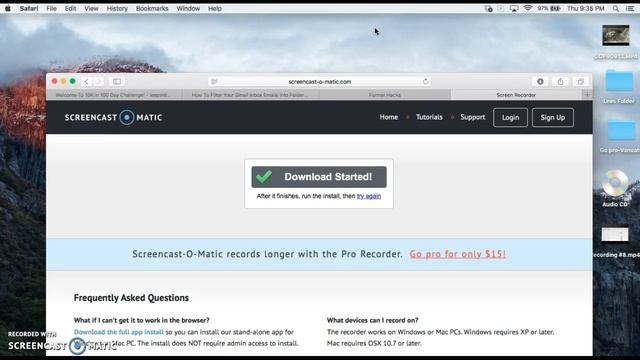640x360 pixels.
Task: Open the Apple menu
Action: pos(7,9)
